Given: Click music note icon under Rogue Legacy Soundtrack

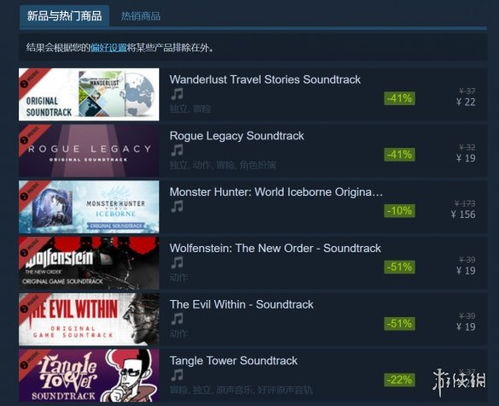Looking at the screenshot, I should pos(177,150).
